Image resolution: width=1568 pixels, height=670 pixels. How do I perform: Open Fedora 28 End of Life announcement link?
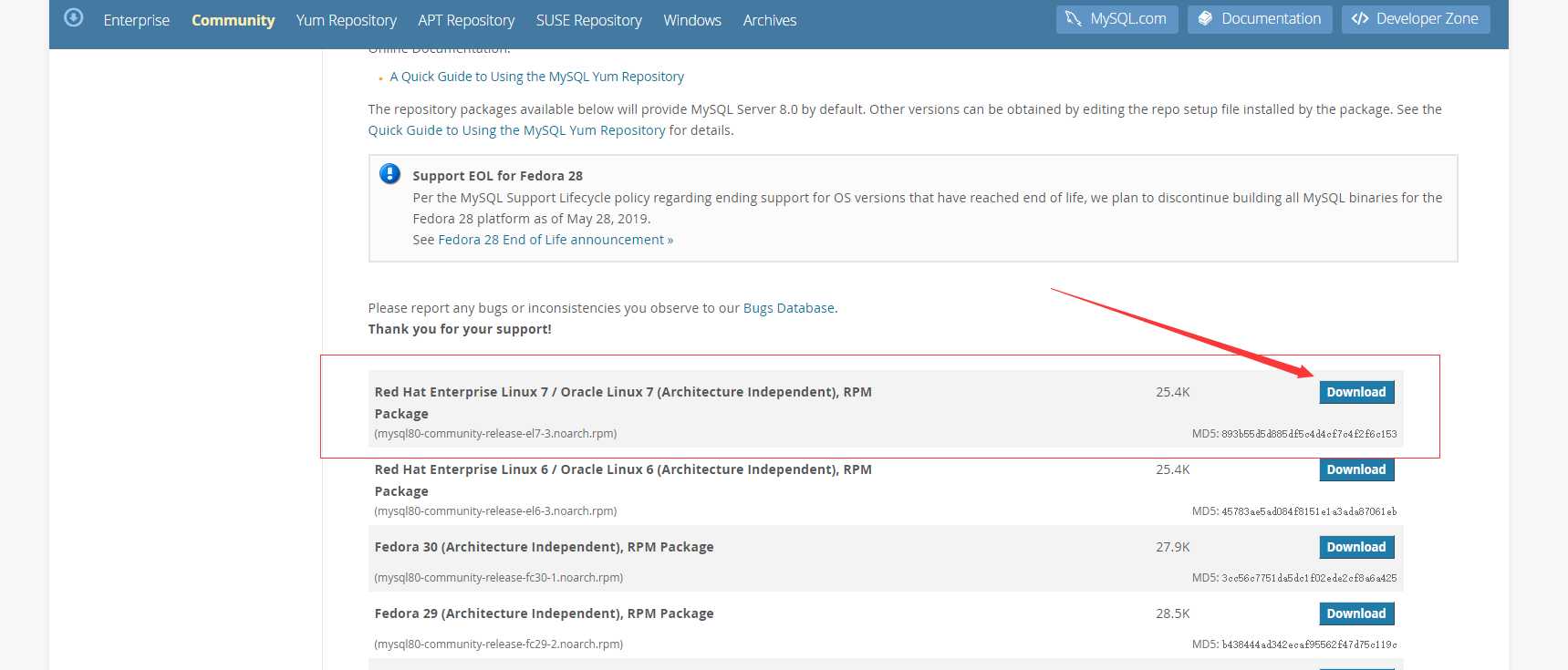[556, 240]
